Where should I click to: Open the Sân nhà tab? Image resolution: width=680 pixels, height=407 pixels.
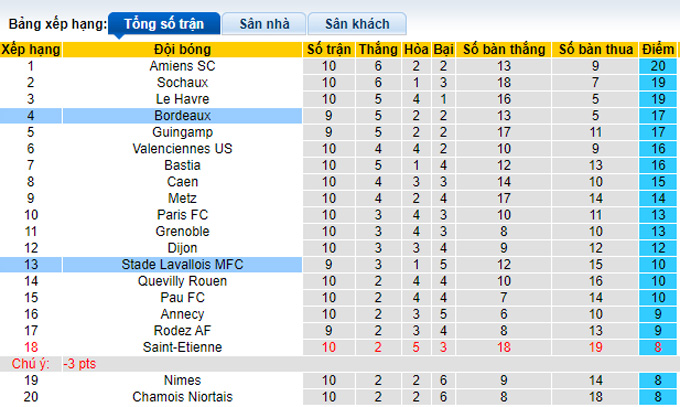(264, 23)
